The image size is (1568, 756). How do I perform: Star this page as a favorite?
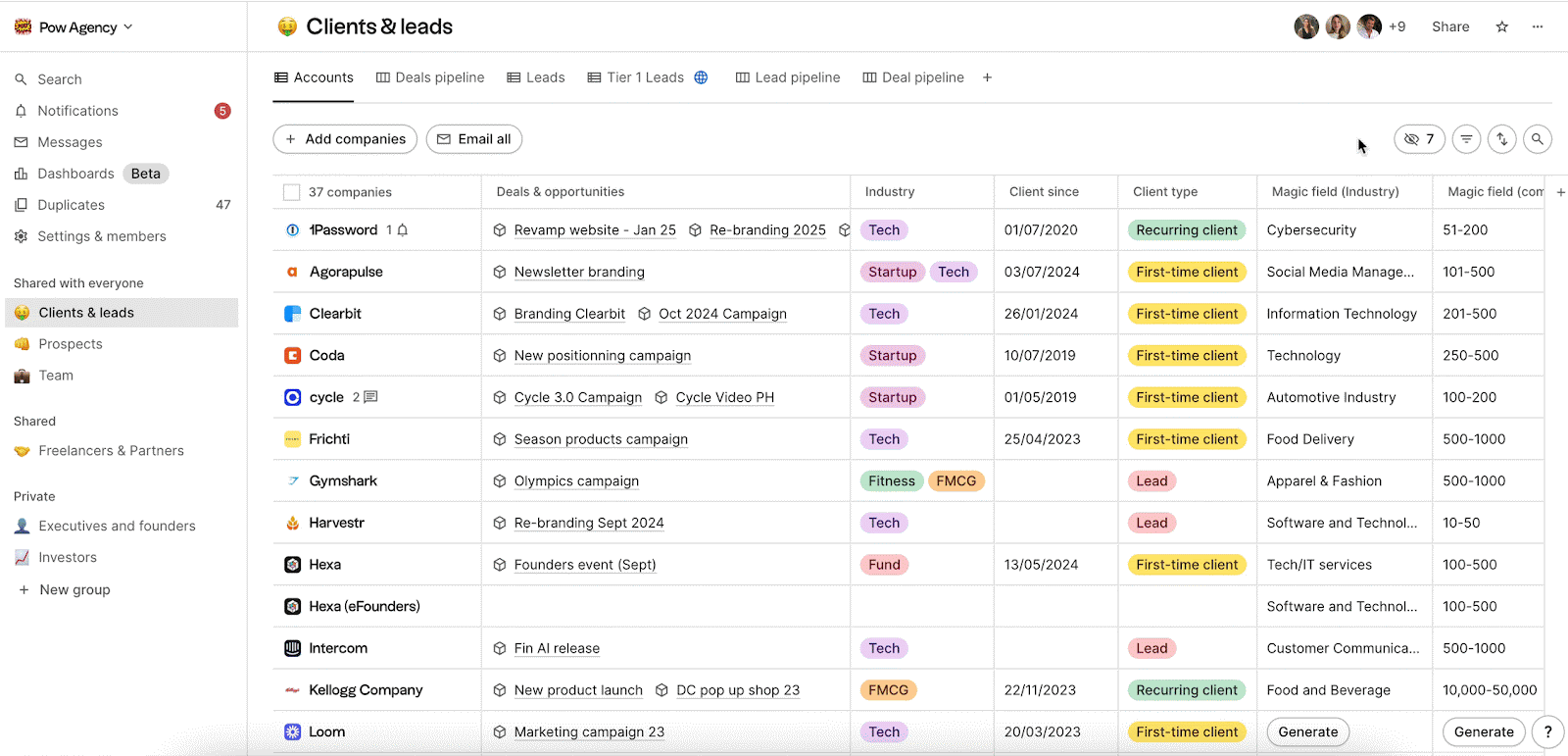click(x=1502, y=26)
